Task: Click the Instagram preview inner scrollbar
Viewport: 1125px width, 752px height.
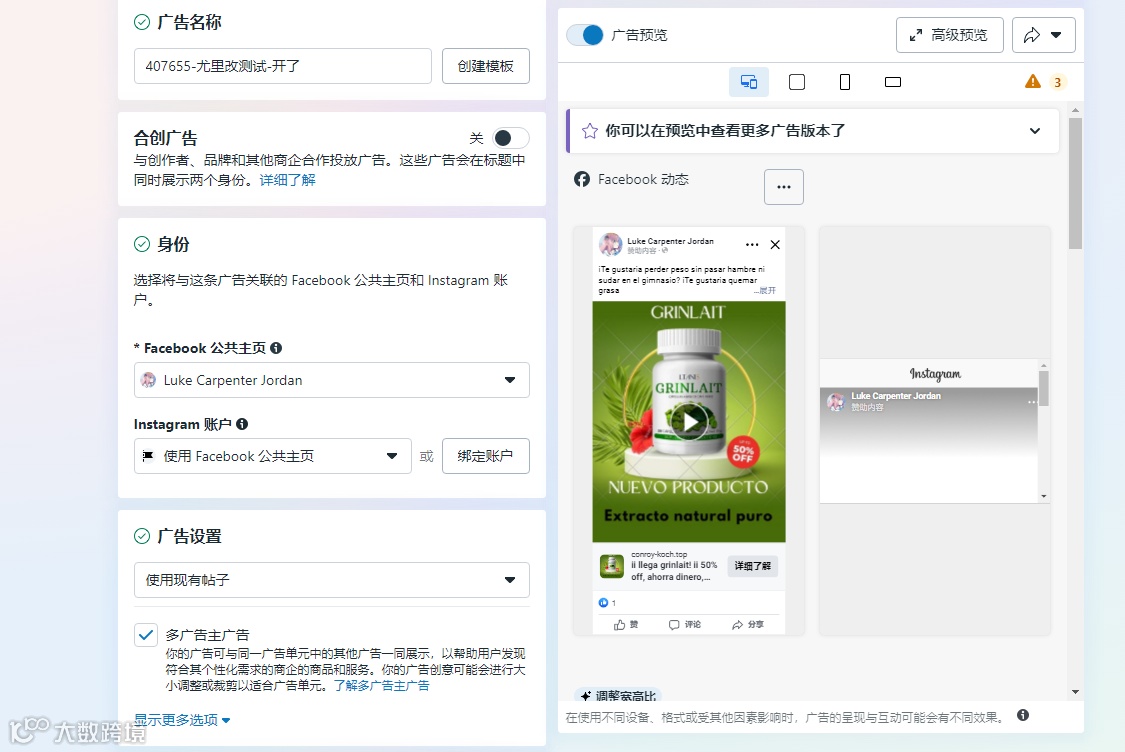Action: pos(1044,388)
